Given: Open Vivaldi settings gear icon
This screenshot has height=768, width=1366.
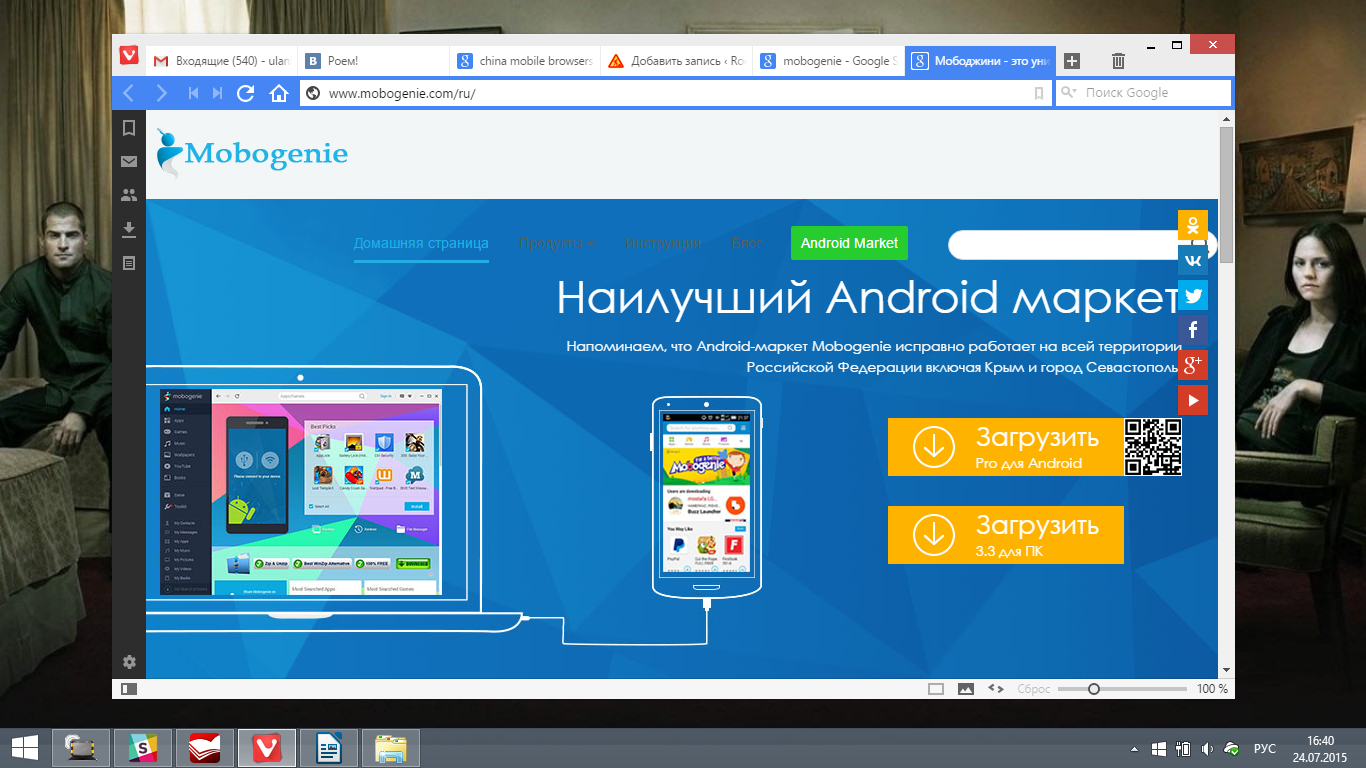Looking at the screenshot, I should 129,661.
